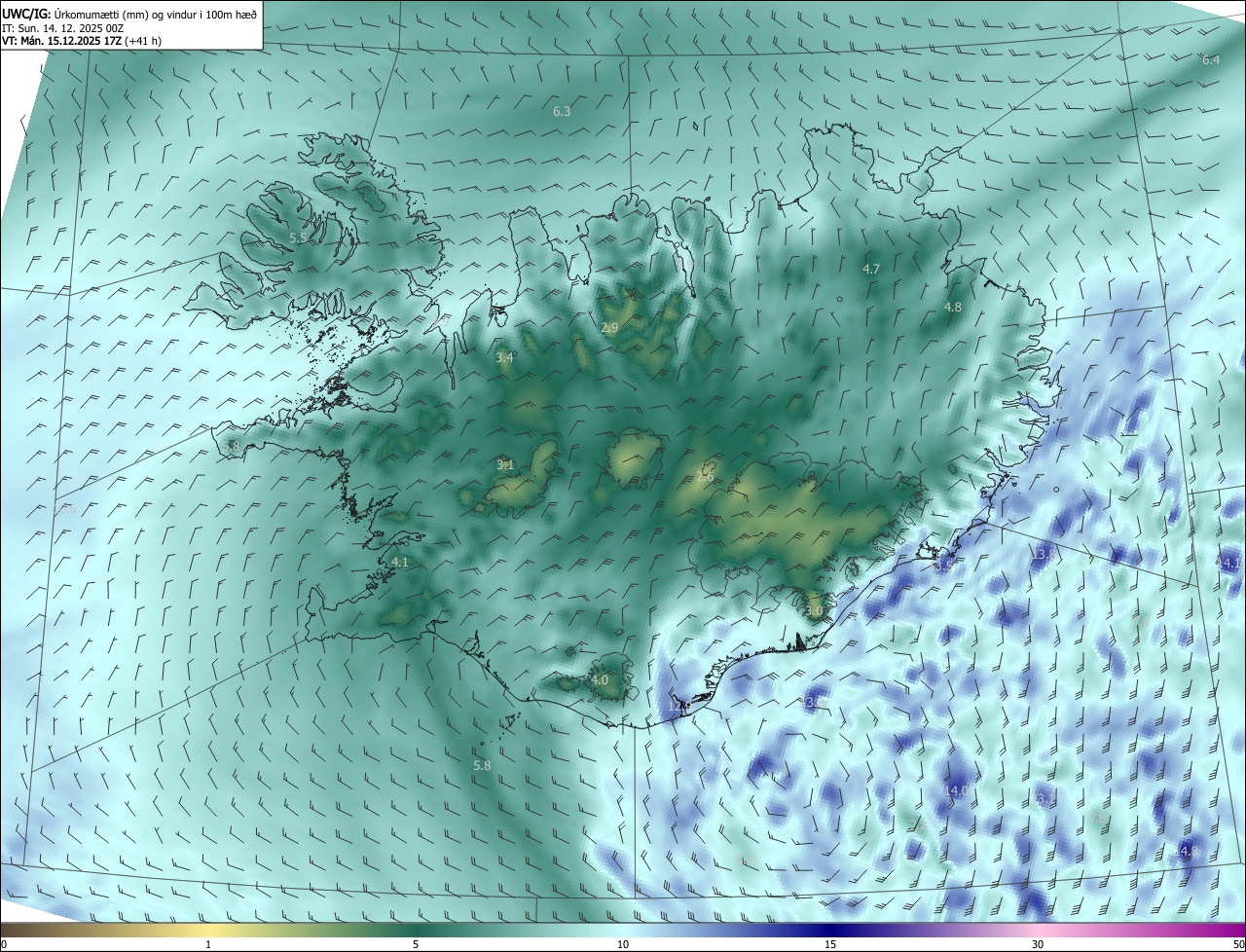
Task: Click the 14.8 value near the bottom-right corner
Action: pyautogui.click(x=1187, y=852)
